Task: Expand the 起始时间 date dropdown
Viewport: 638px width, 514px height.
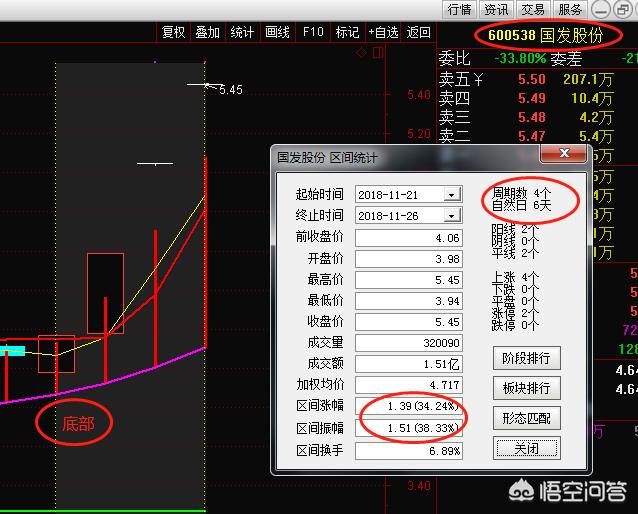Action: 453,194
